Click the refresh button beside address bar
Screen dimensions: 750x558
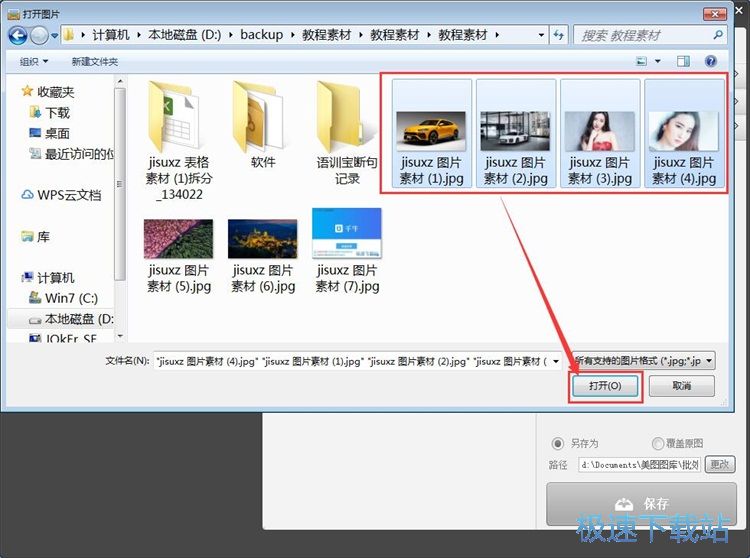558,35
